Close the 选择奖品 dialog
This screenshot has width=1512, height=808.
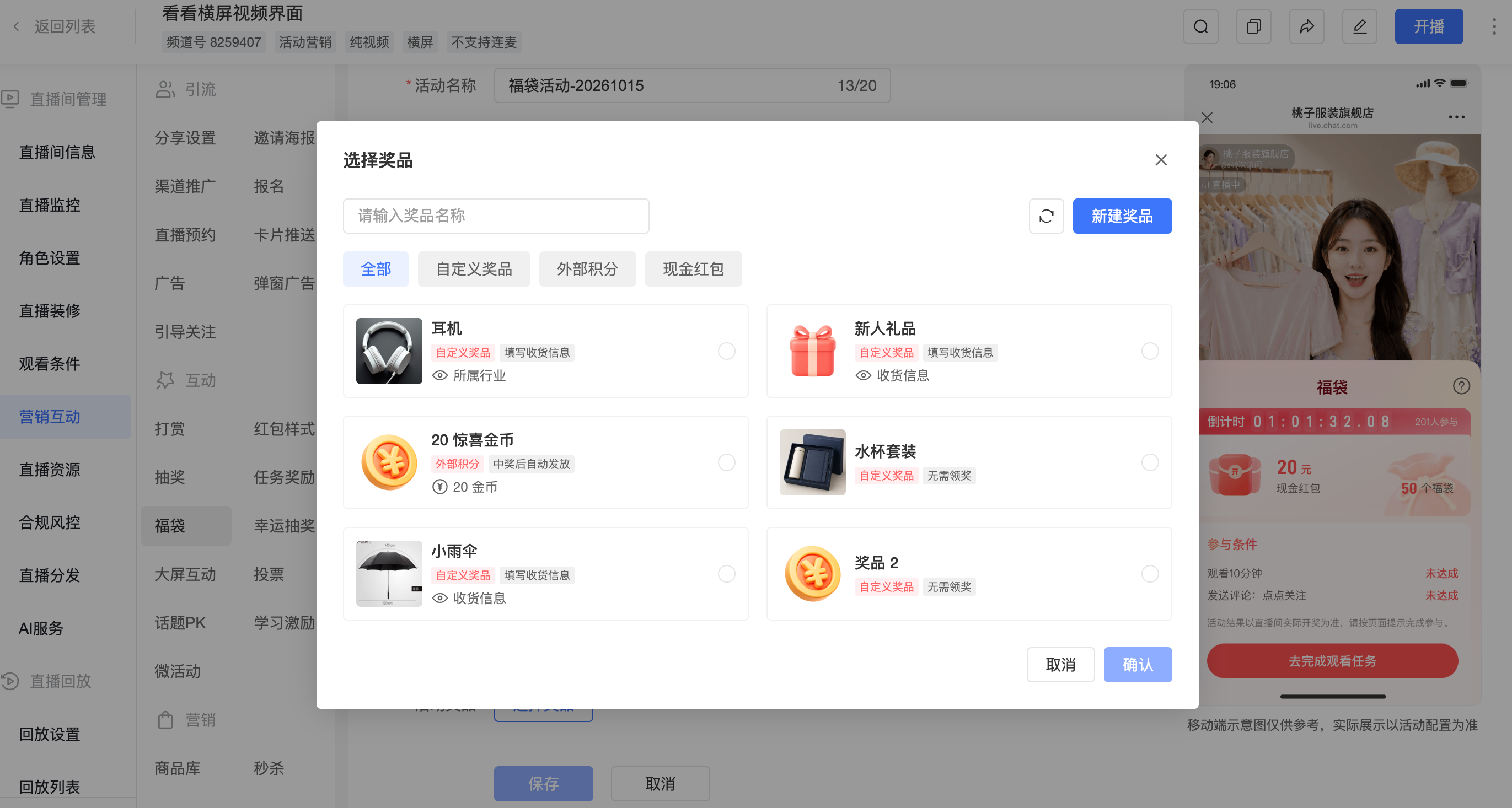pyautogui.click(x=1160, y=160)
